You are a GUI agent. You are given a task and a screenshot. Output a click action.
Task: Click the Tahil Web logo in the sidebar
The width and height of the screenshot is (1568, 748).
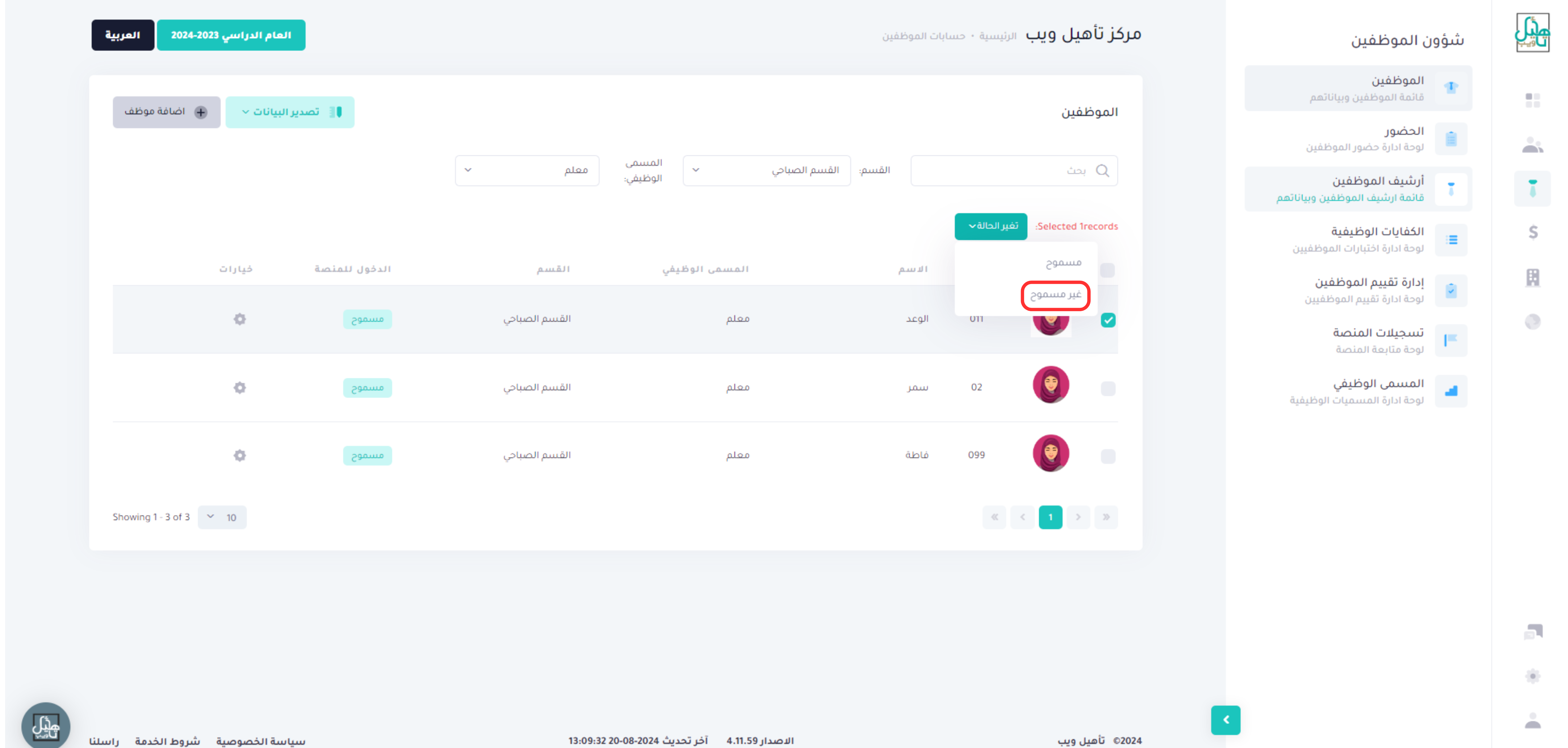[x=1532, y=33]
